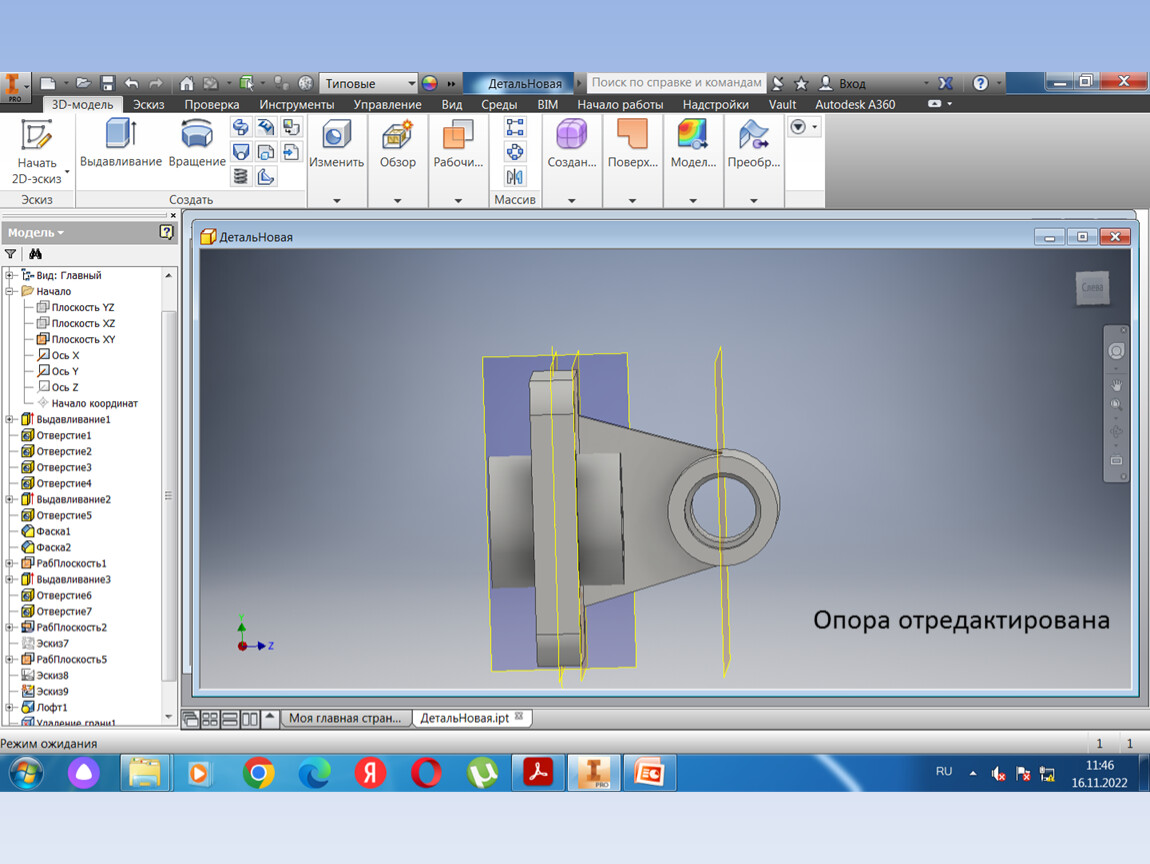The width and height of the screenshot is (1150, 864).
Task: Click the Вход sign-in button
Action: (x=842, y=83)
